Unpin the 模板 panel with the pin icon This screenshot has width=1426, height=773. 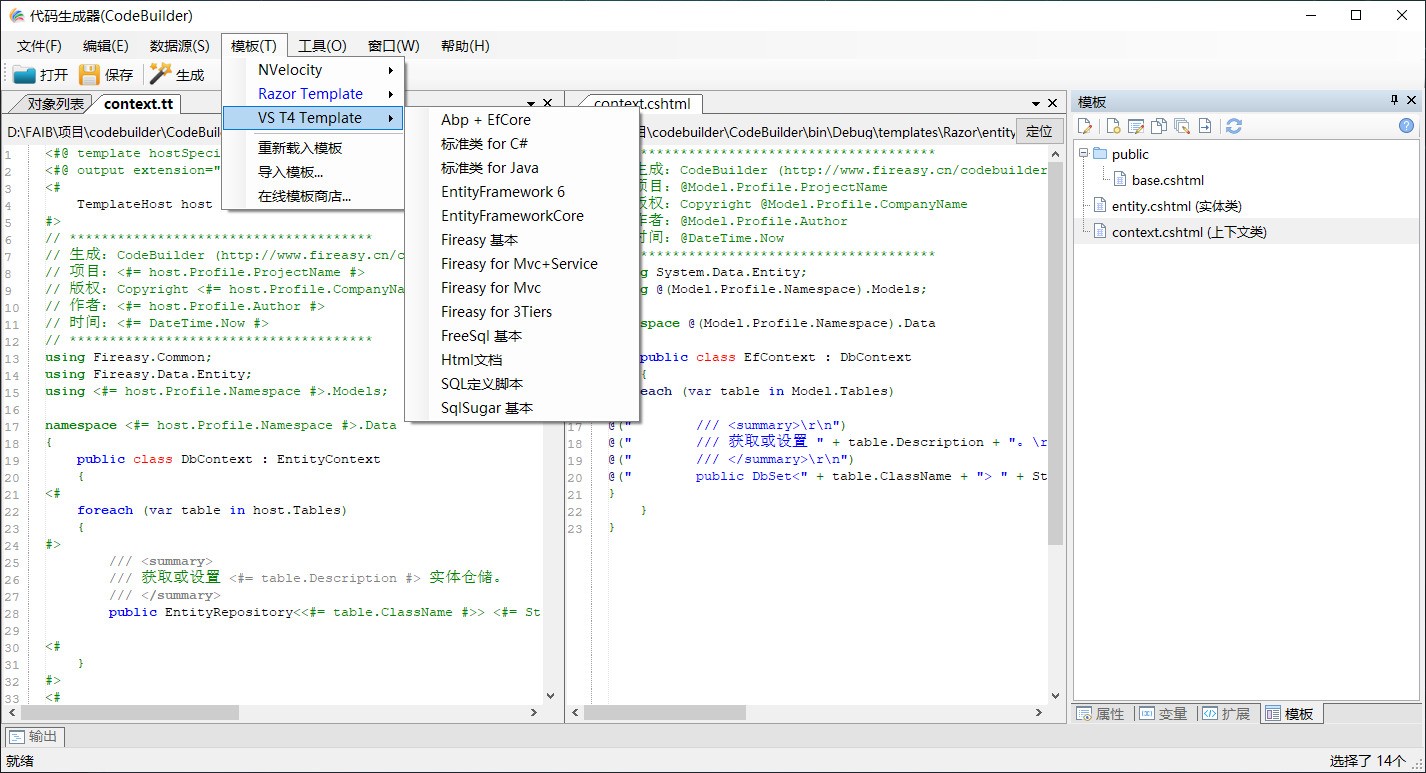(1394, 100)
